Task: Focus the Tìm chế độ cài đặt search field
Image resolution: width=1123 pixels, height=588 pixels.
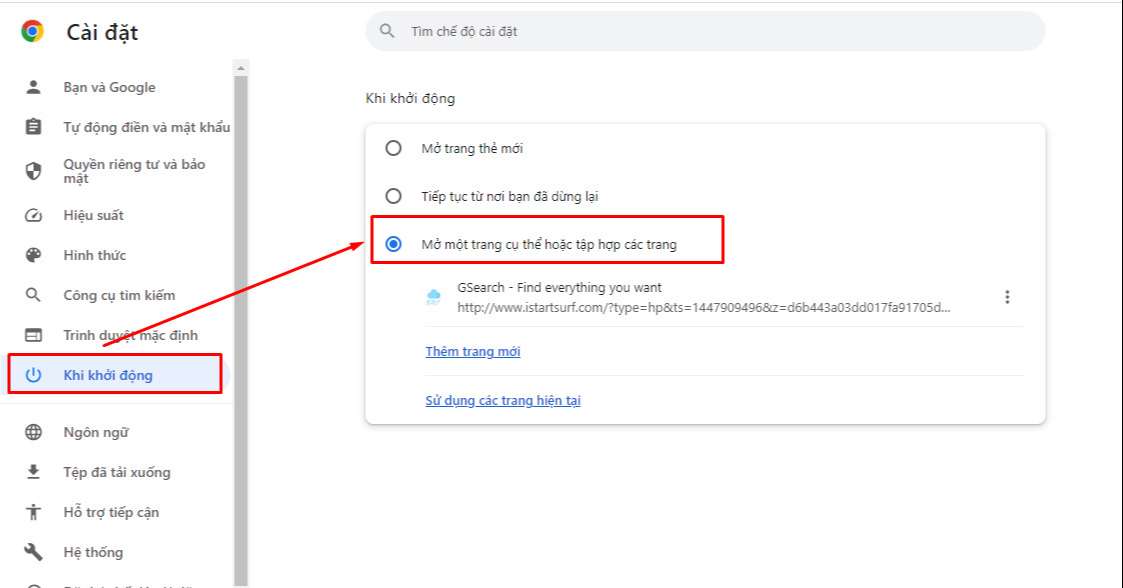Action: point(705,31)
